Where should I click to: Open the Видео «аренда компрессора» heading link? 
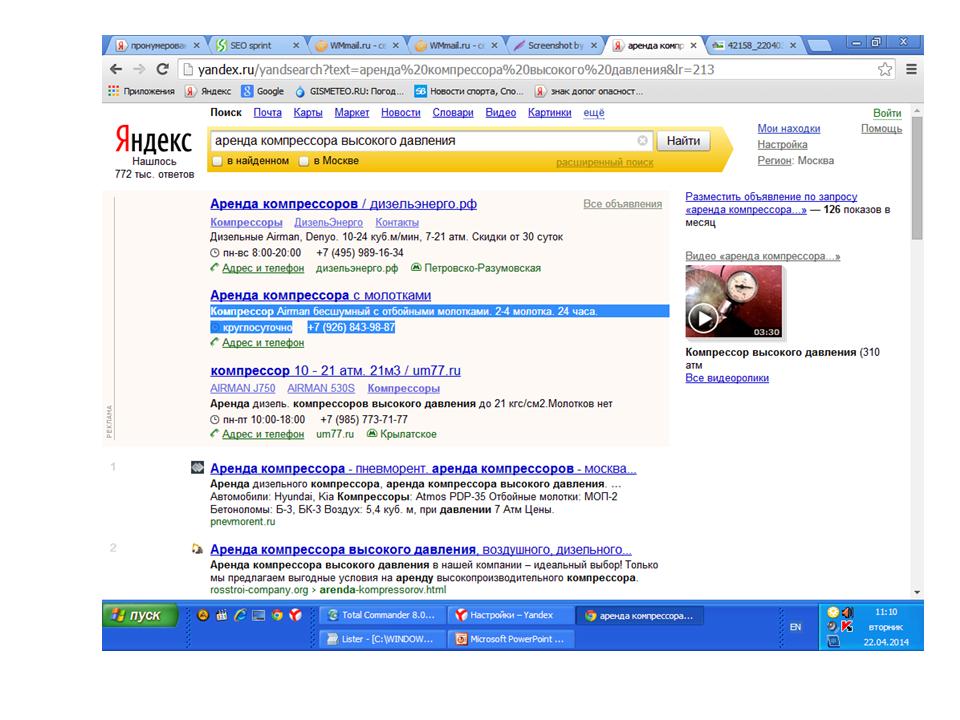coord(762,256)
